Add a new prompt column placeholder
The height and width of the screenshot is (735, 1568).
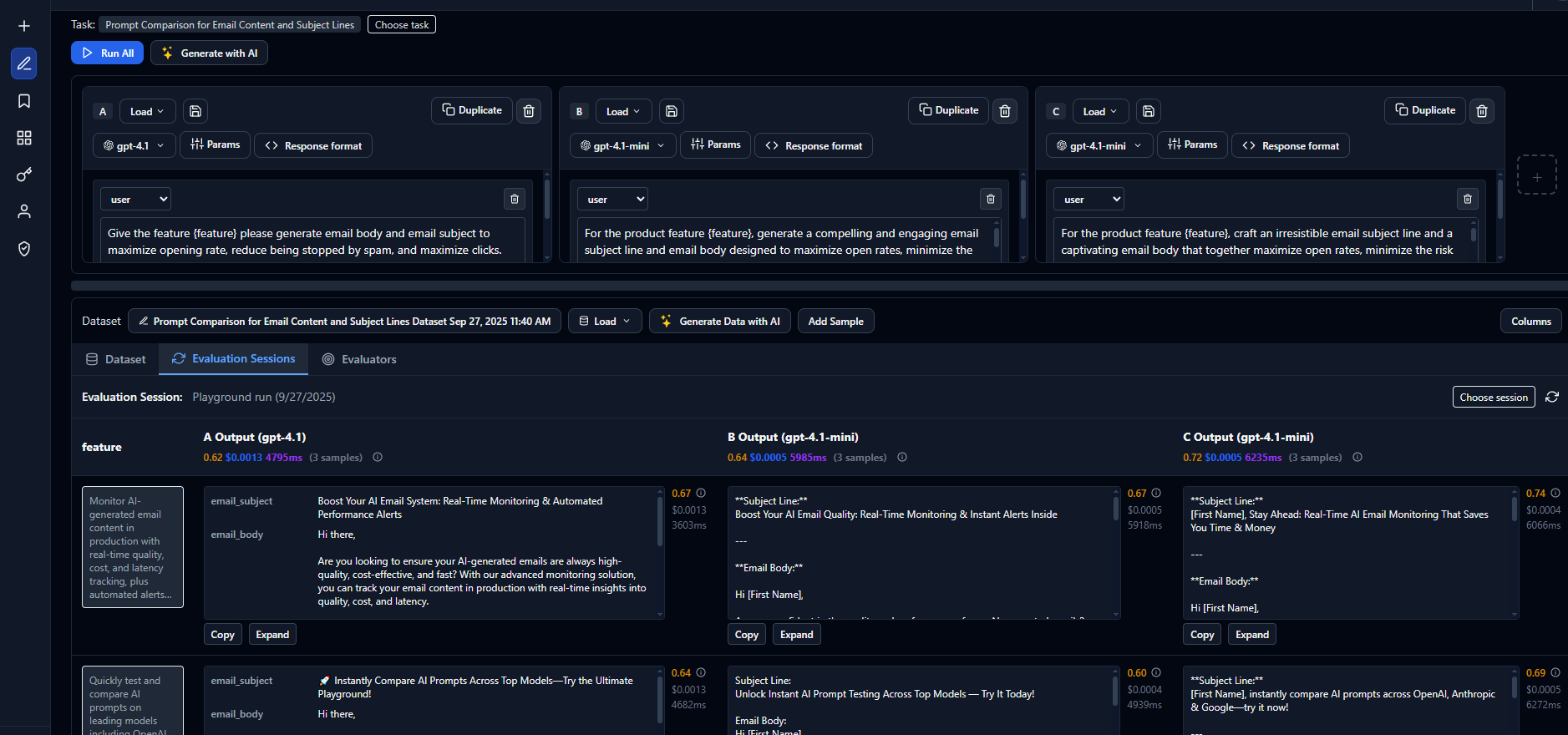coord(1536,175)
